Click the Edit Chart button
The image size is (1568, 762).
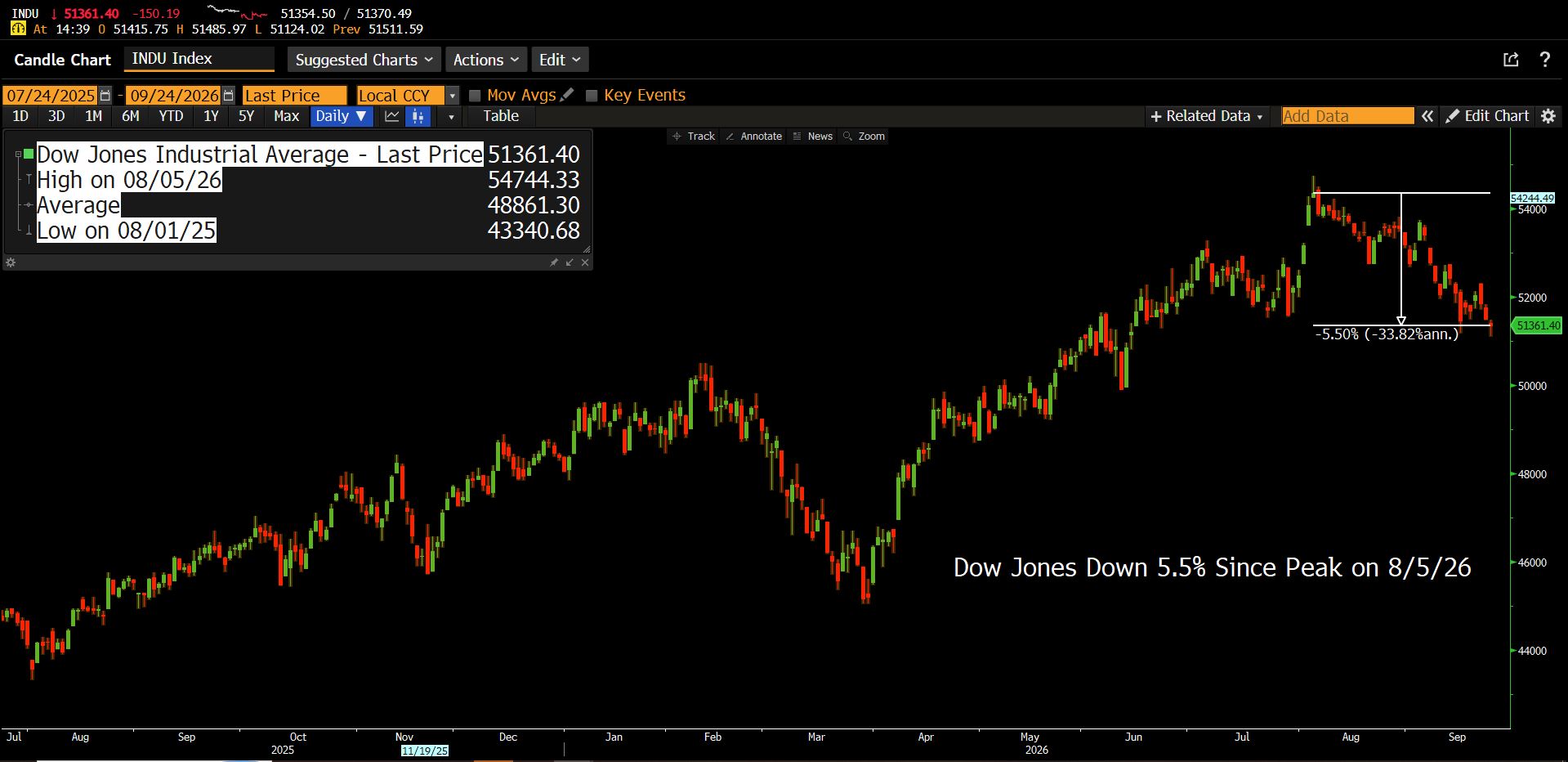pos(1487,116)
